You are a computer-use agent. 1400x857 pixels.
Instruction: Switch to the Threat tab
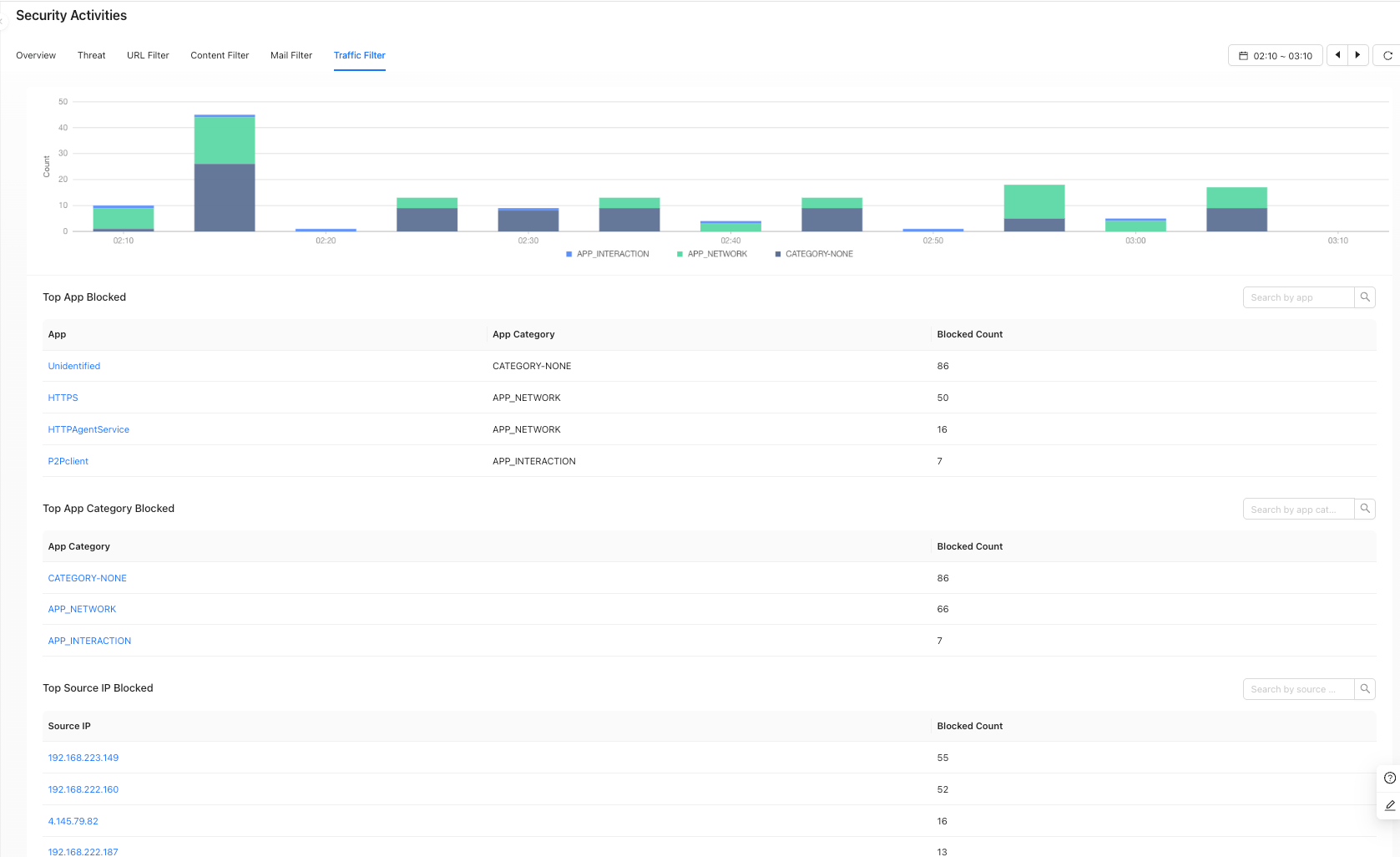92,56
